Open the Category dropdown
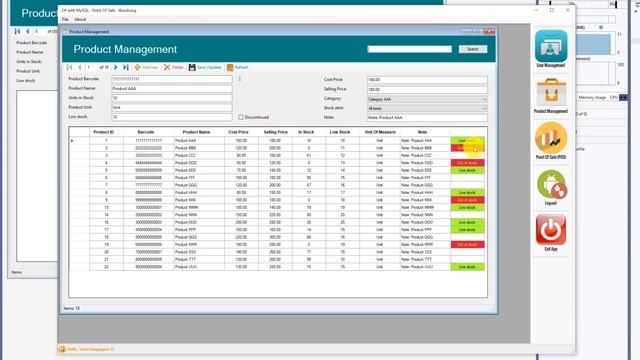This screenshot has height=360, width=640. point(427,99)
